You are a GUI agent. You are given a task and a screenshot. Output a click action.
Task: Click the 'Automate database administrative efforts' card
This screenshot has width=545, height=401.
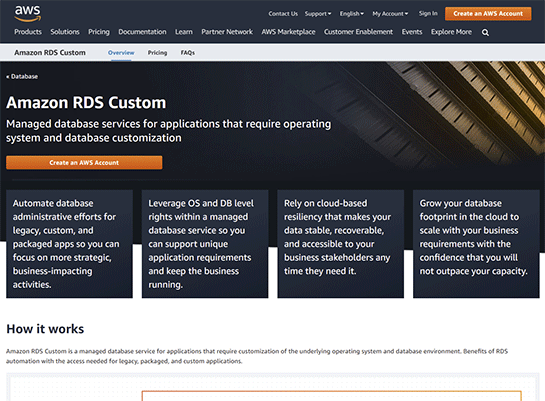click(x=69, y=244)
